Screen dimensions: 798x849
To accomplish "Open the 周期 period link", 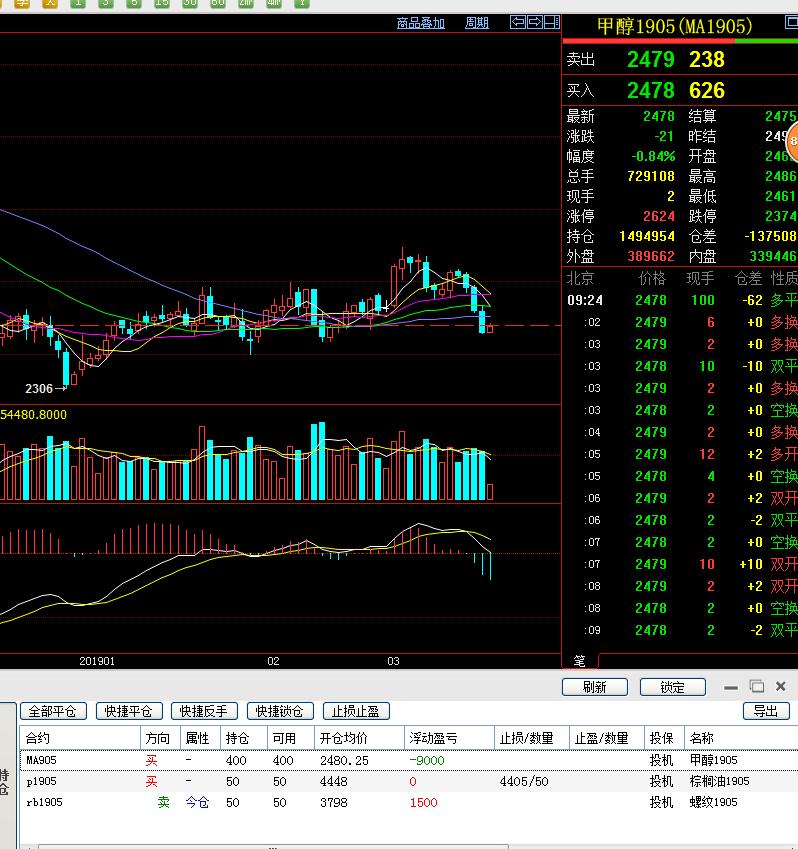I will pos(476,23).
